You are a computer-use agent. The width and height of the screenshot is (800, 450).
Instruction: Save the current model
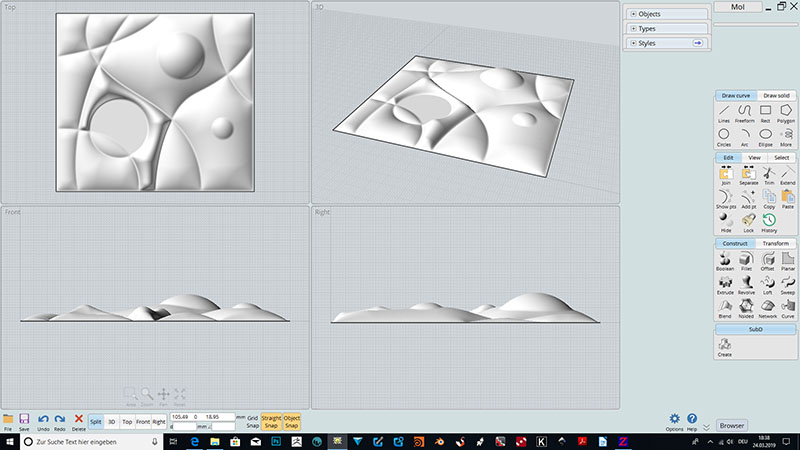point(24,422)
